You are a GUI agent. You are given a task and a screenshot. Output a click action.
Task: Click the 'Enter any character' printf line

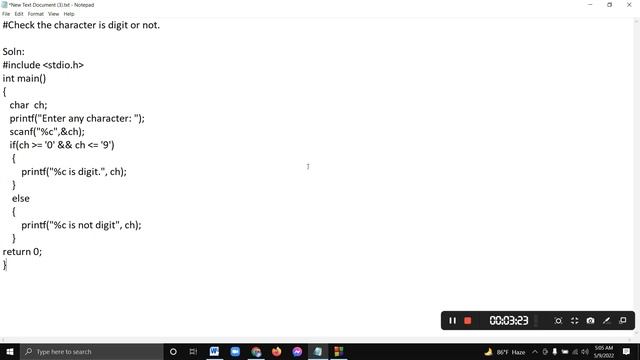77,118
